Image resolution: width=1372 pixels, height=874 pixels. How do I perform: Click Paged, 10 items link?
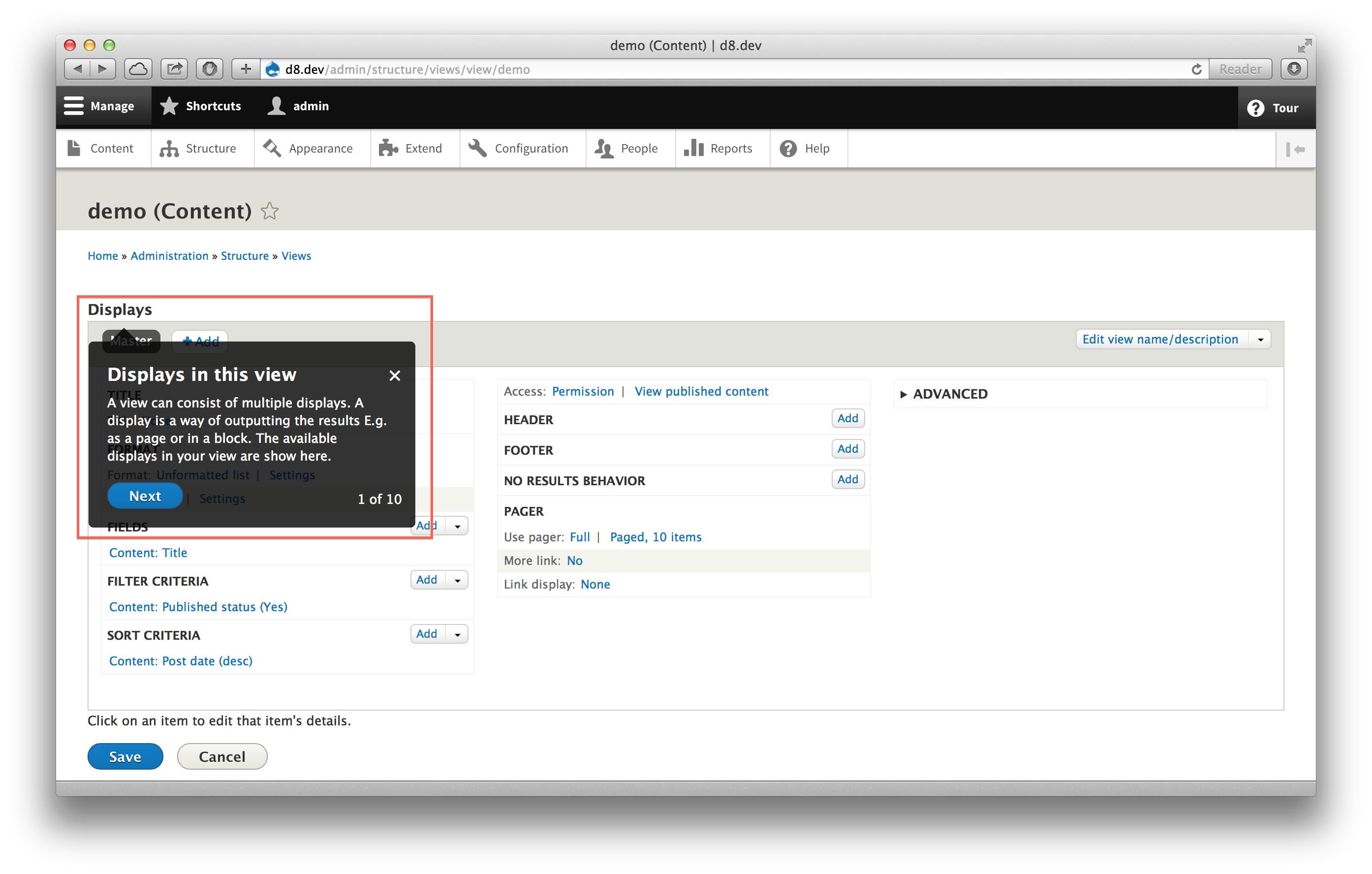point(656,537)
